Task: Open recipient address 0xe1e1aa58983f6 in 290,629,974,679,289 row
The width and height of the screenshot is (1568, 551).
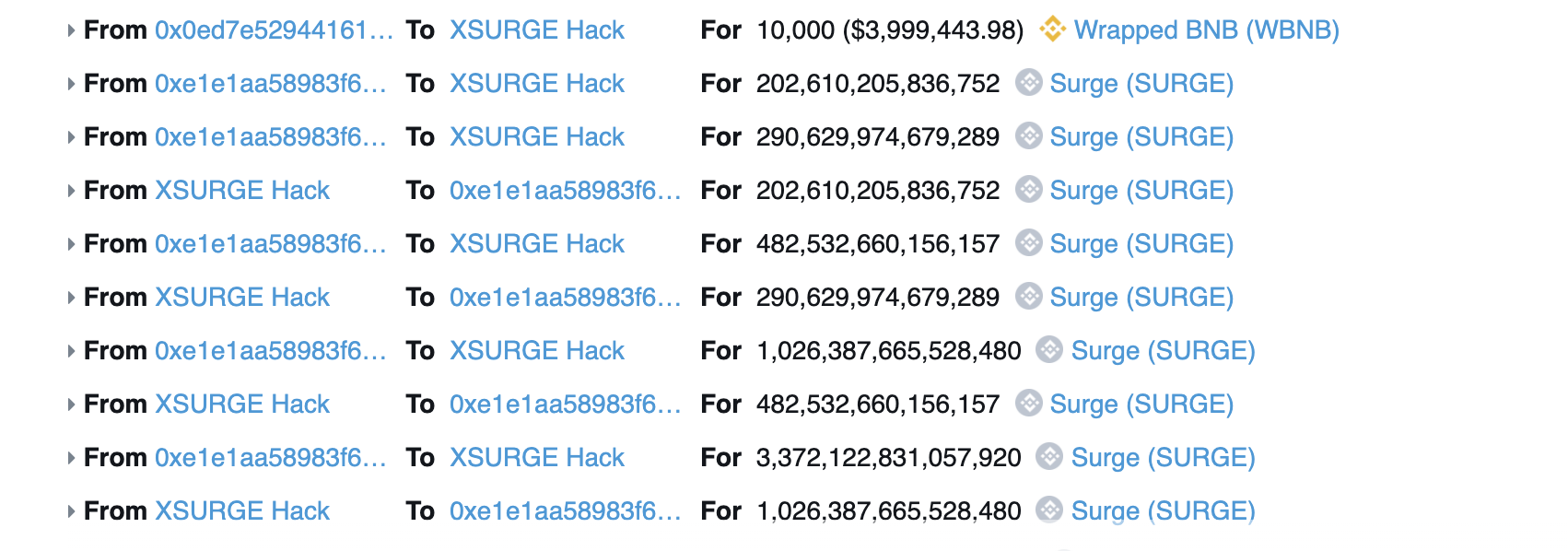Action: click(x=565, y=297)
